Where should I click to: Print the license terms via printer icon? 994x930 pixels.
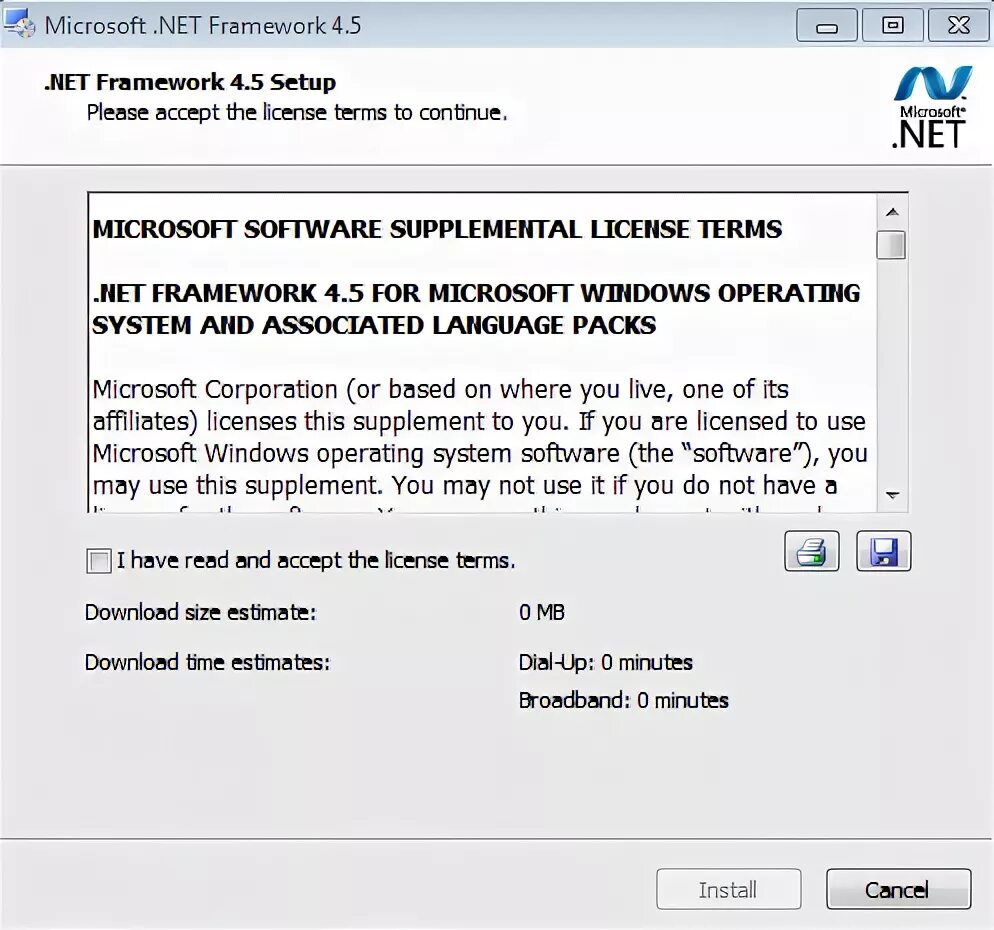pos(811,551)
